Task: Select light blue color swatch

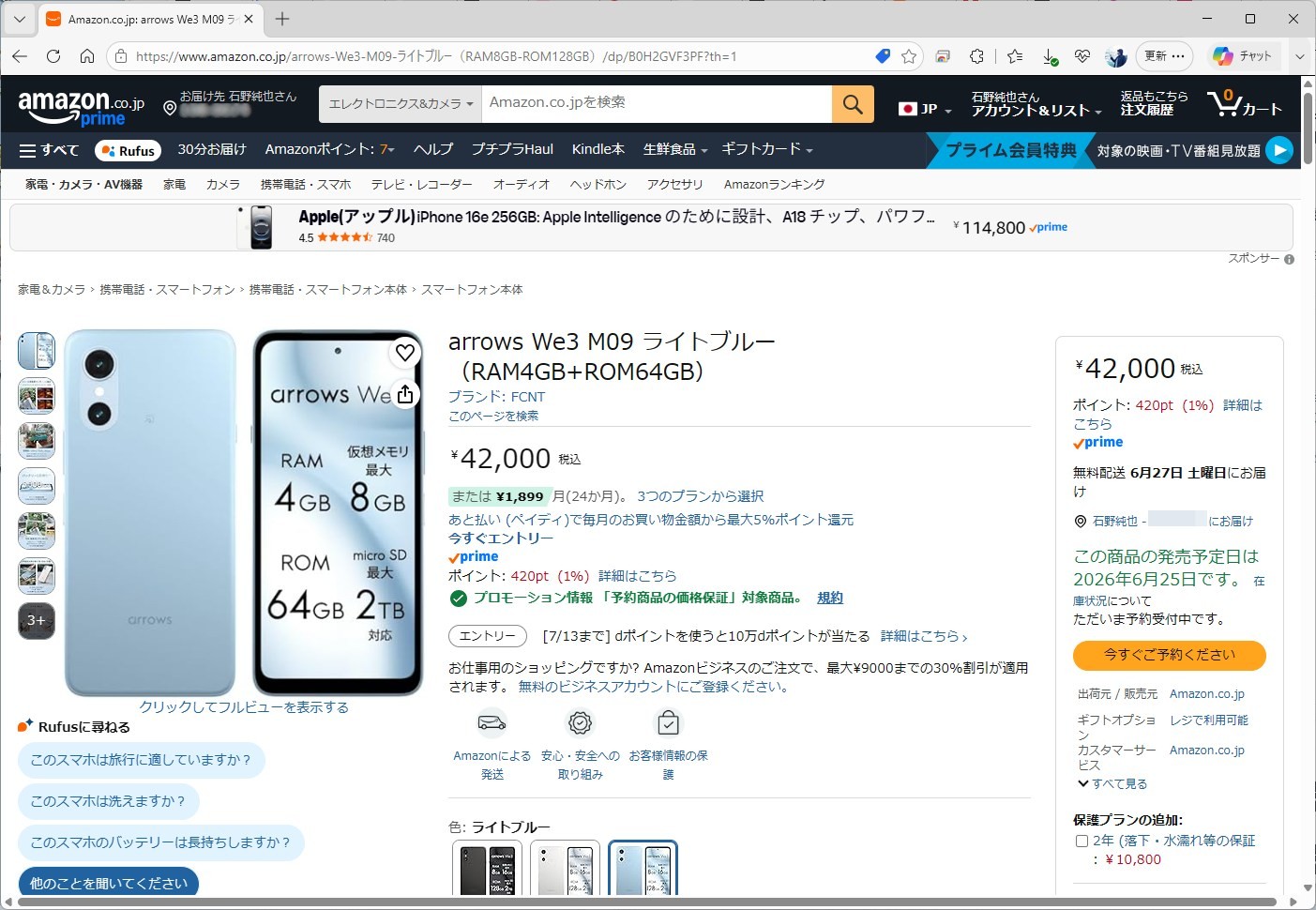Action: [643, 870]
